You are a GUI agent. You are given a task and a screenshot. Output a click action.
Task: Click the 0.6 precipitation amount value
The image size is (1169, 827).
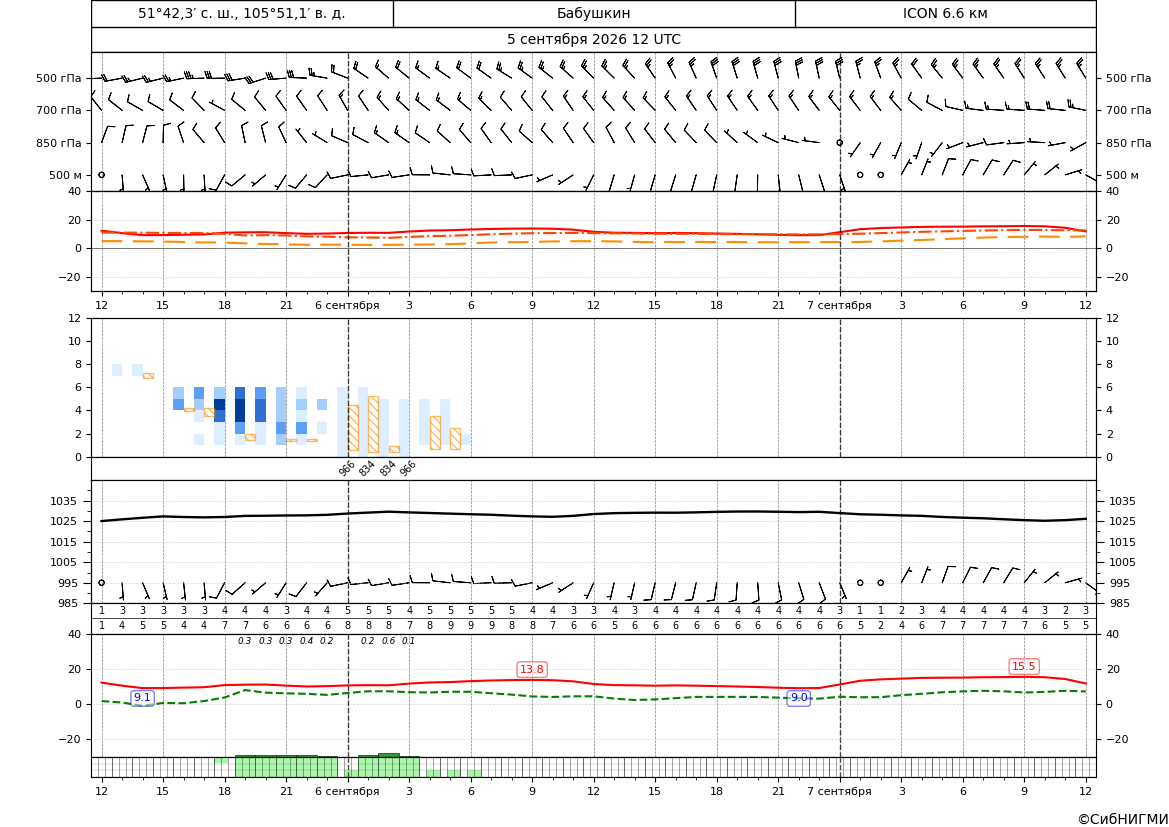pyautogui.click(x=388, y=641)
